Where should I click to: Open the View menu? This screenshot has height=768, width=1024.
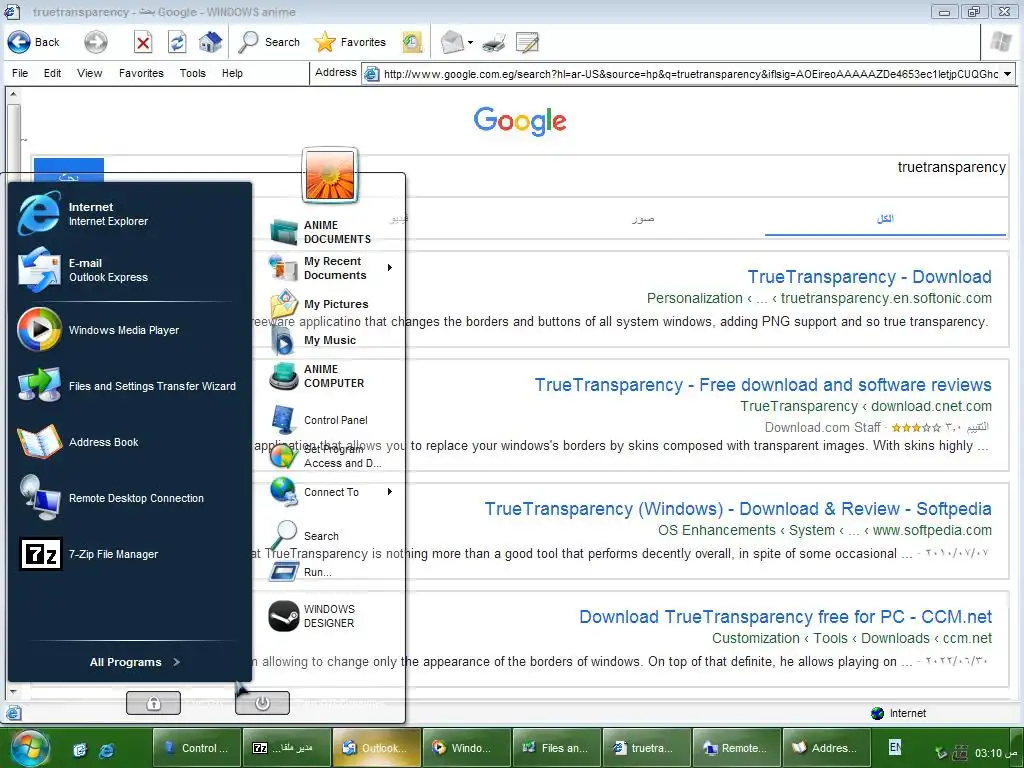point(89,73)
